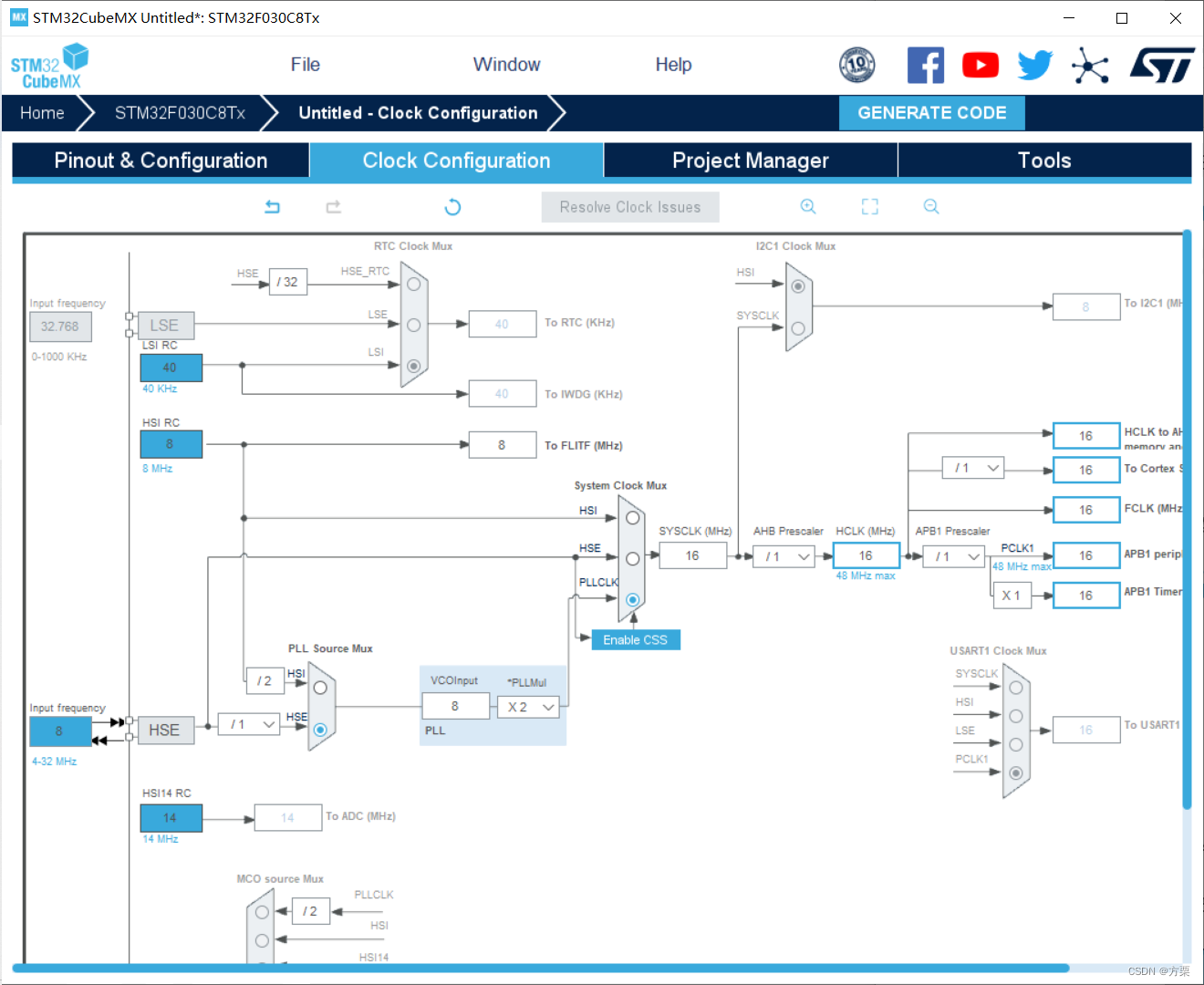Click the To FLITF (MHz) value box
The height and width of the screenshot is (985, 1204).
pyautogui.click(x=503, y=445)
